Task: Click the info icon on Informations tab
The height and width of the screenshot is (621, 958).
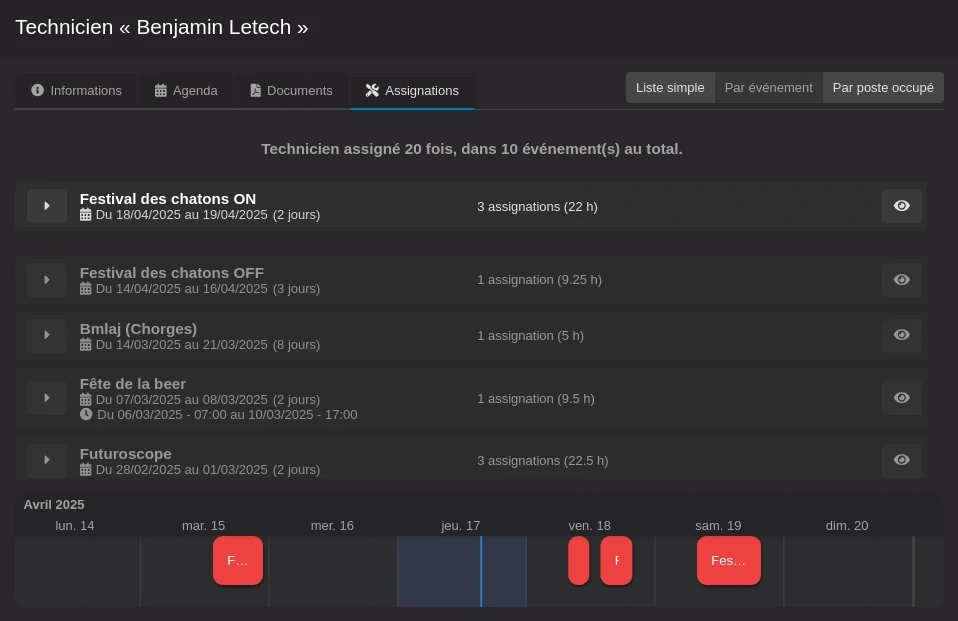Action: point(38,90)
